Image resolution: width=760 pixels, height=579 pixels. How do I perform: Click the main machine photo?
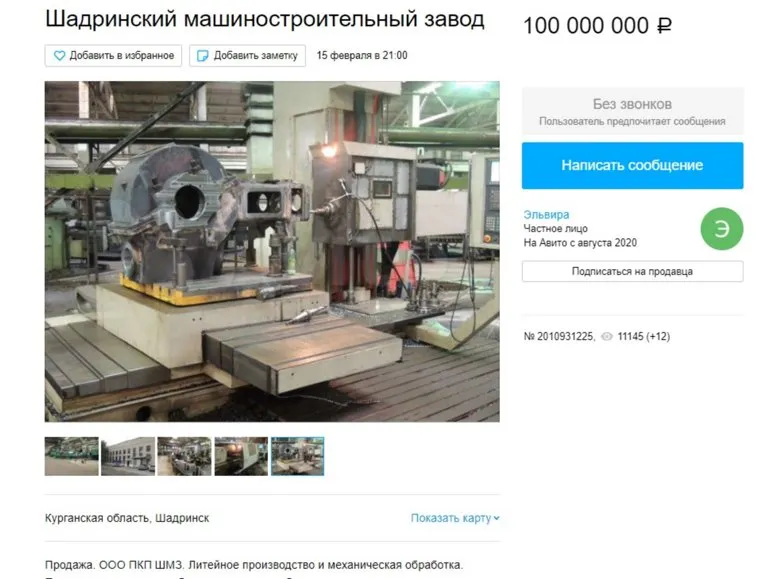272,251
